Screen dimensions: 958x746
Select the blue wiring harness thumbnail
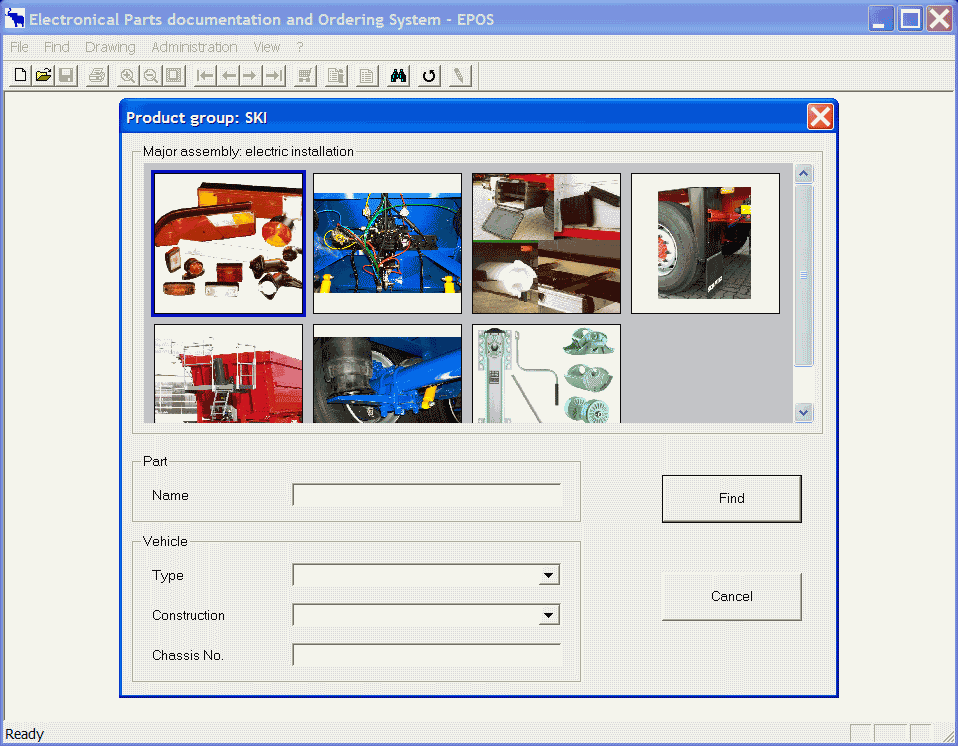coord(387,243)
